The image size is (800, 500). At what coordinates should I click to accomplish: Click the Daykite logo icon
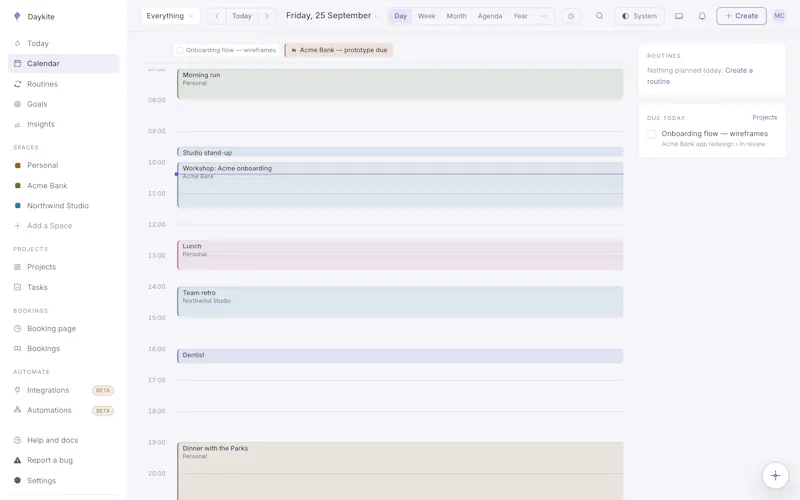tap(17, 16)
